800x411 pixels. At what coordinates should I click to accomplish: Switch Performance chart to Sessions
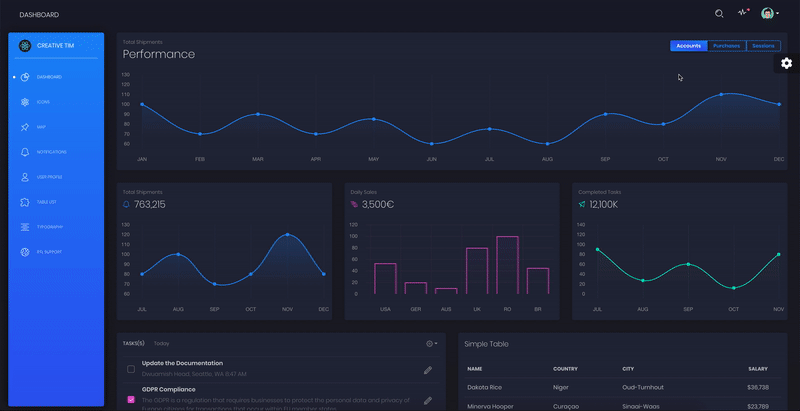coord(763,46)
